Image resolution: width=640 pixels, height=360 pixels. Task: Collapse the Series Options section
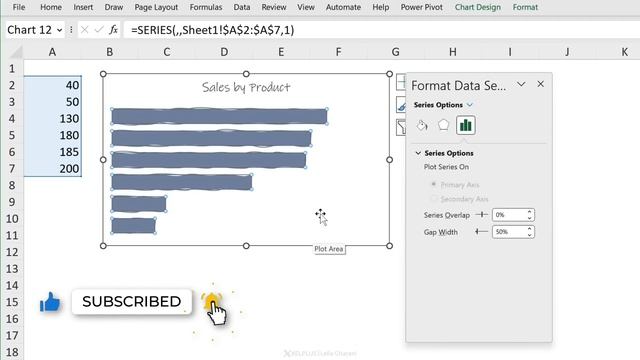418,153
